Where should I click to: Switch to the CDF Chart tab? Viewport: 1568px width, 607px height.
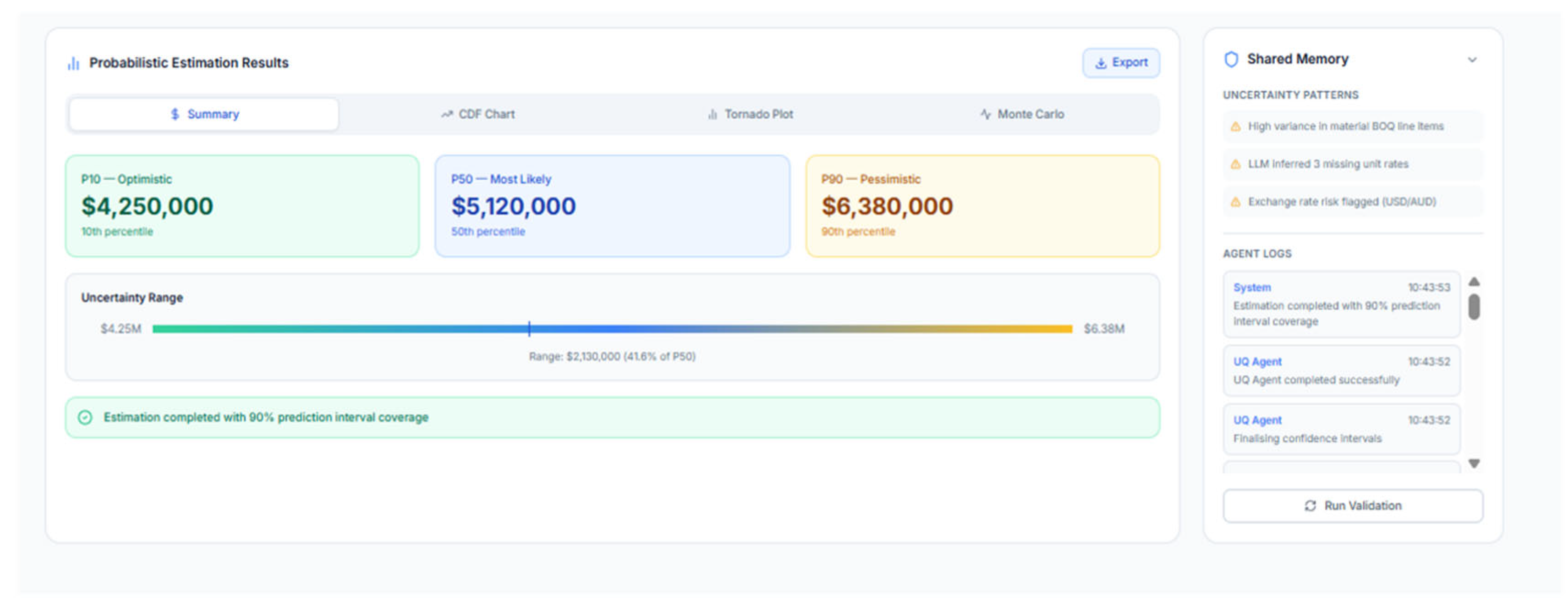click(x=478, y=115)
